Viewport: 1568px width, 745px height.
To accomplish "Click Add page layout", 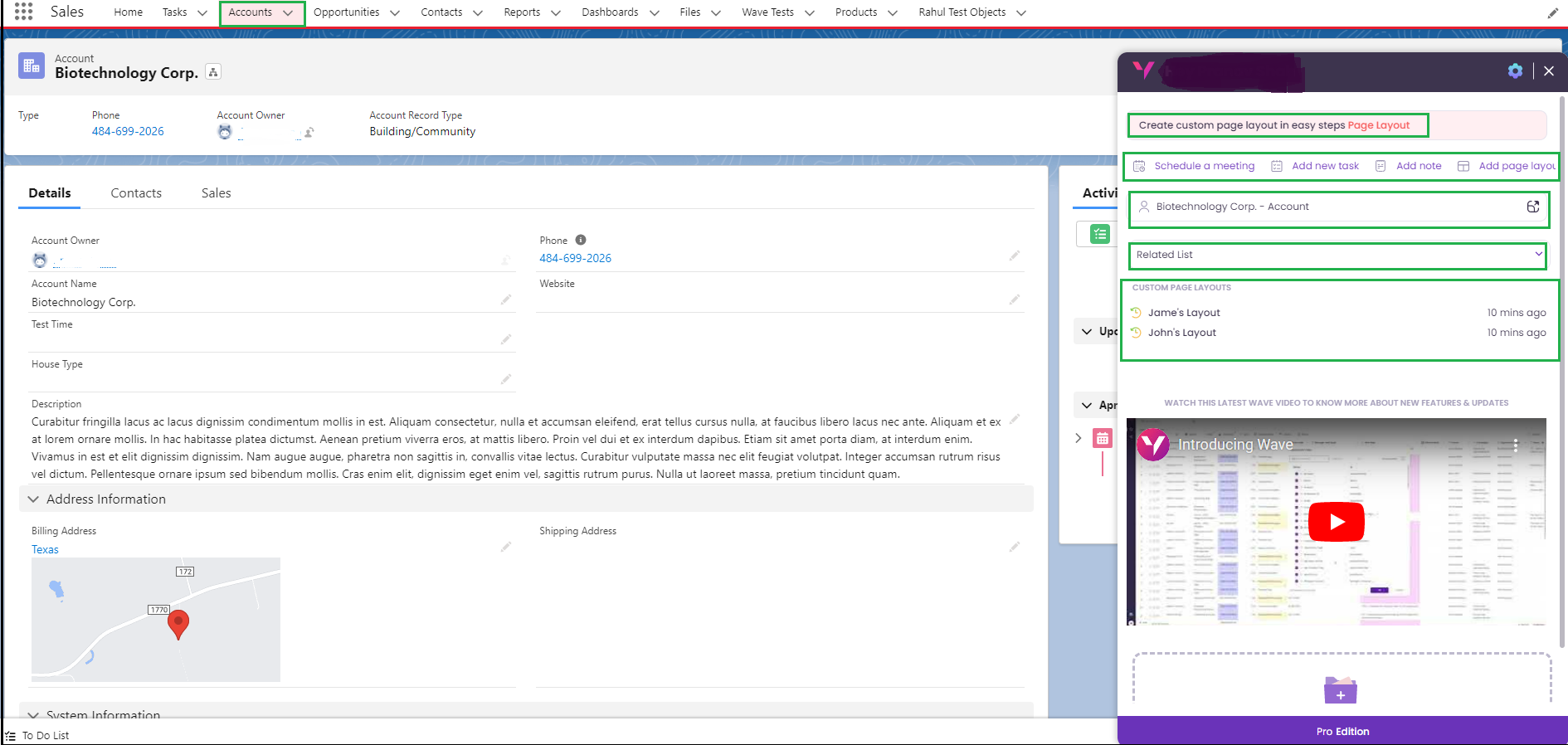I will (x=1507, y=166).
